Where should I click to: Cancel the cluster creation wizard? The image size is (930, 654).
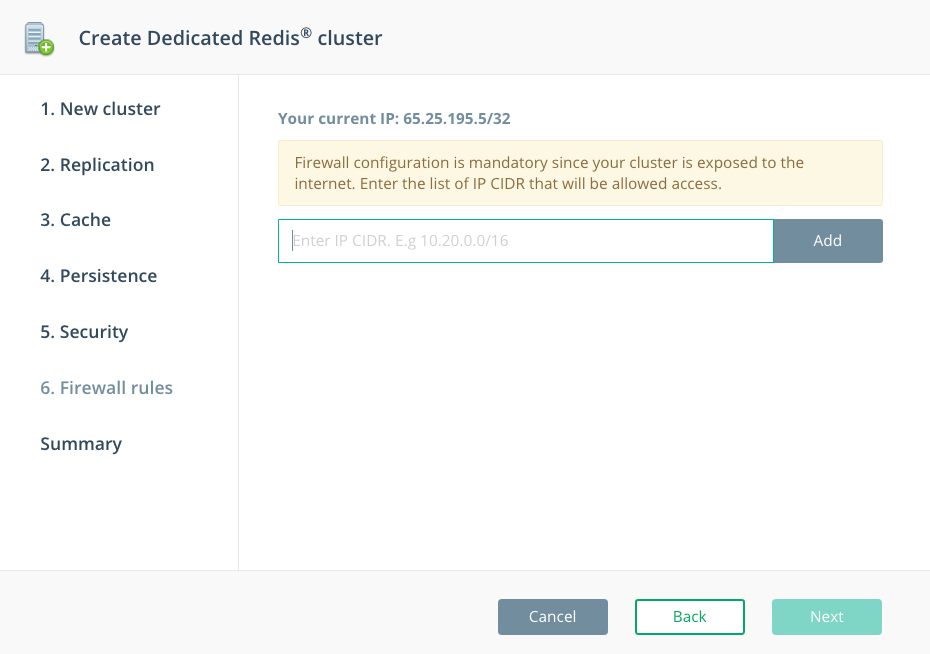553,617
